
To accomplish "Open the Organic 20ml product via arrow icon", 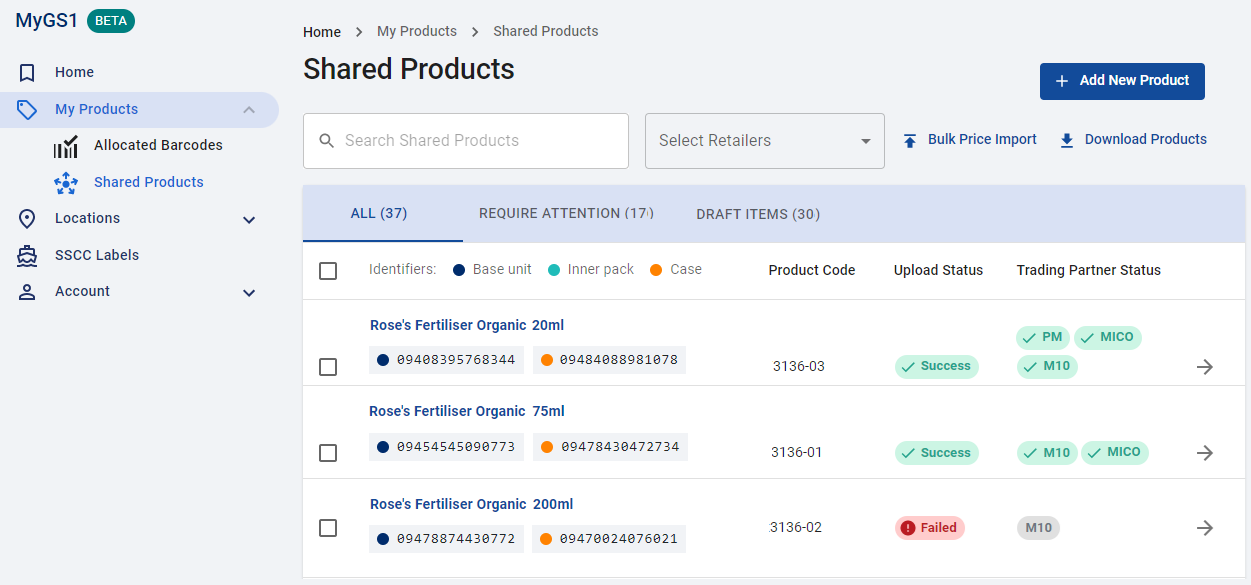I will [x=1205, y=367].
